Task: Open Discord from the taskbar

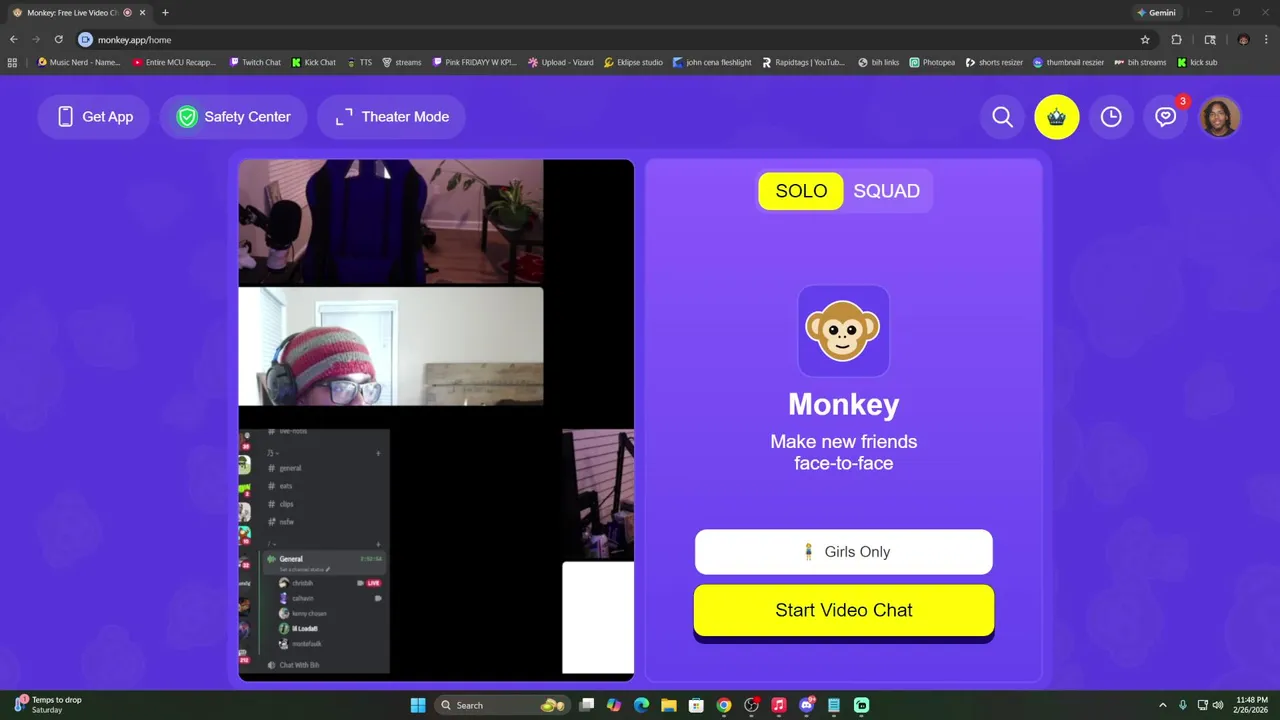Action: coord(806,705)
